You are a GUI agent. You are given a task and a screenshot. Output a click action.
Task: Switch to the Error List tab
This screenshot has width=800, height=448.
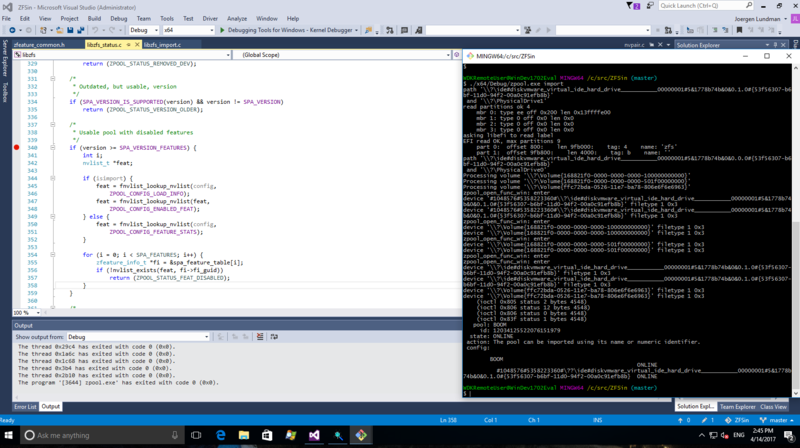[x=25, y=407]
